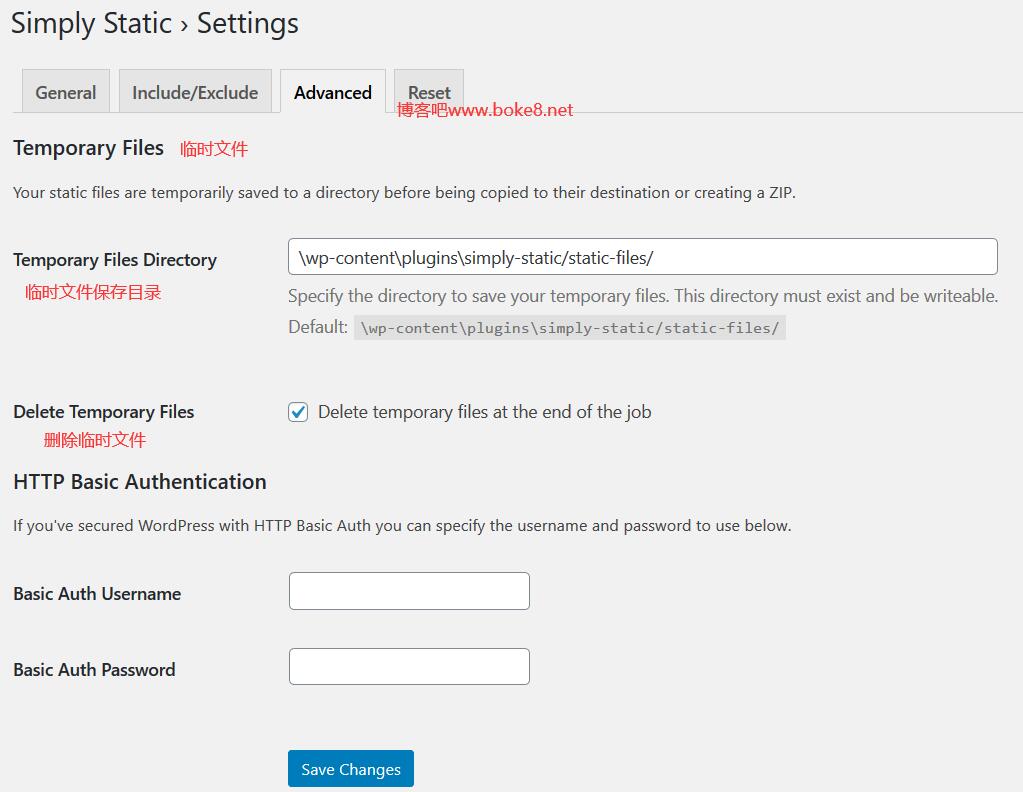The image size is (1023, 792).
Task: Click the 'Specify the directory' help description
Action: pyautogui.click(x=643, y=296)
